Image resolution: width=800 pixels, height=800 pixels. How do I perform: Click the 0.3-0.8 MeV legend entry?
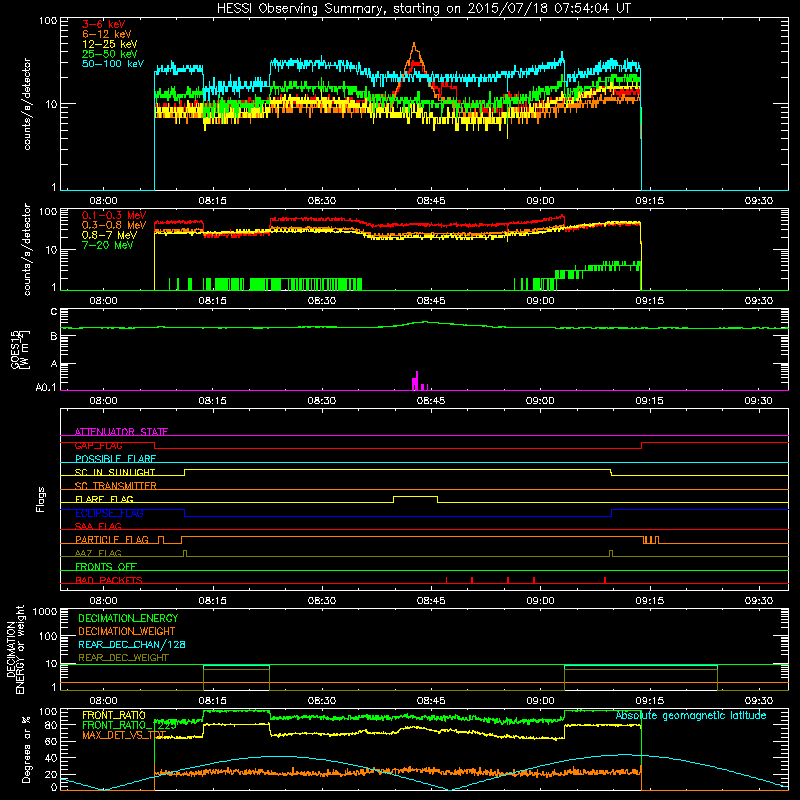pyautogui.click(x=114, y=225)
